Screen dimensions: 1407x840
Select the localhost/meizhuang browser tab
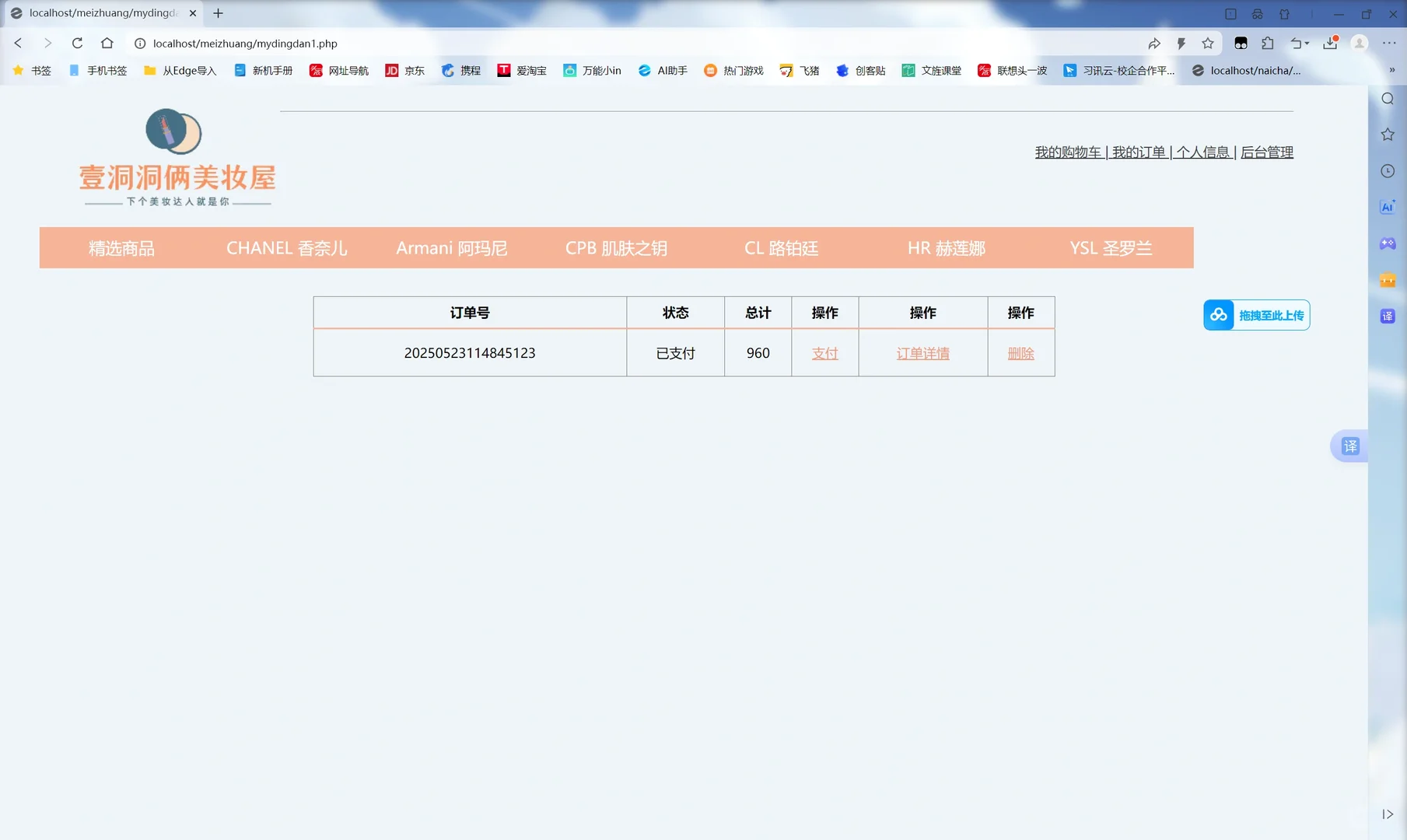point(101,12)
